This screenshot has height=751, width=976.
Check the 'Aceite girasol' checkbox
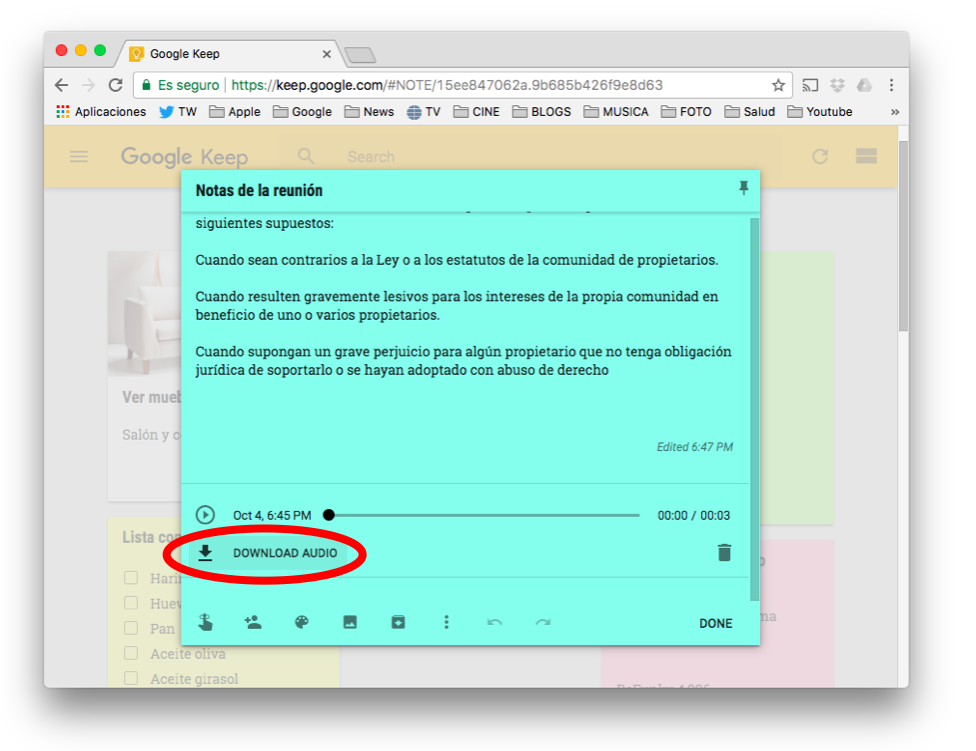coord(131,678)
